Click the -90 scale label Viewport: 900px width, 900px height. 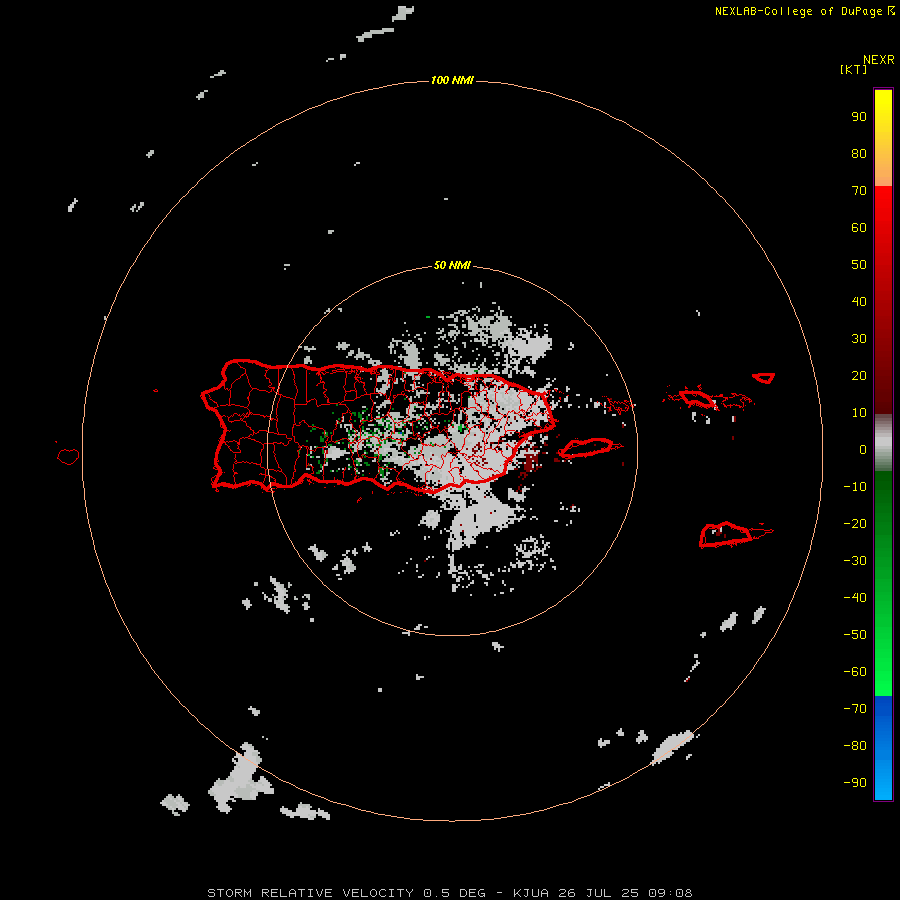(855, 782)
